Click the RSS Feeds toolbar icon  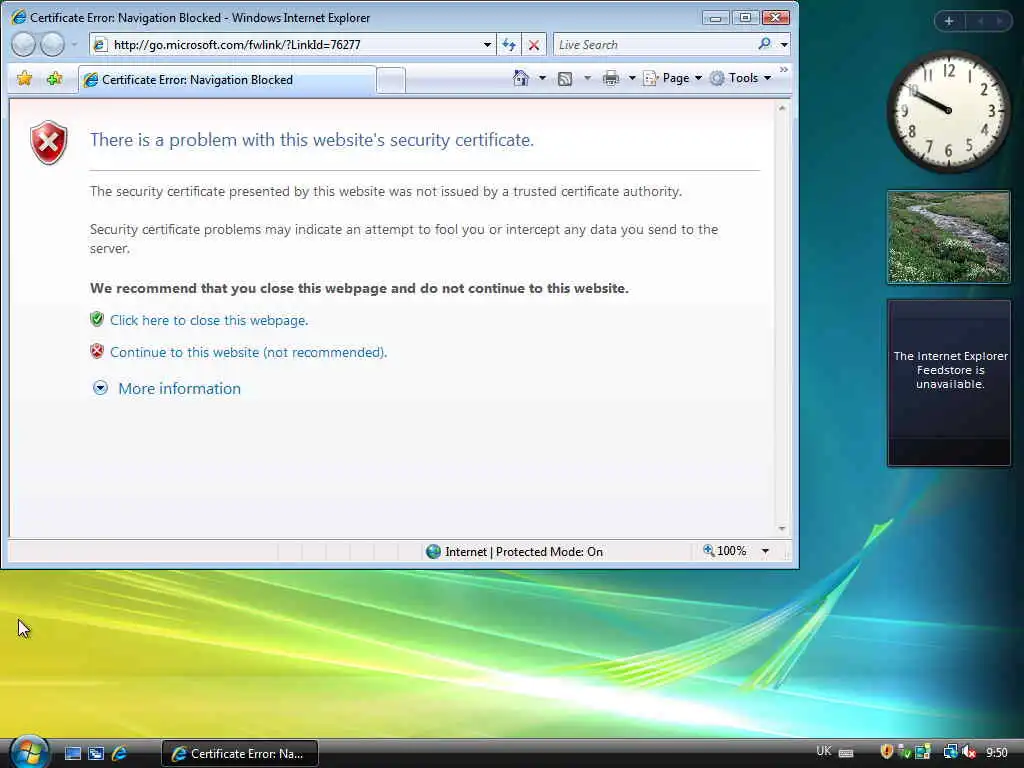pyautogui.click(x=565, y=78)
